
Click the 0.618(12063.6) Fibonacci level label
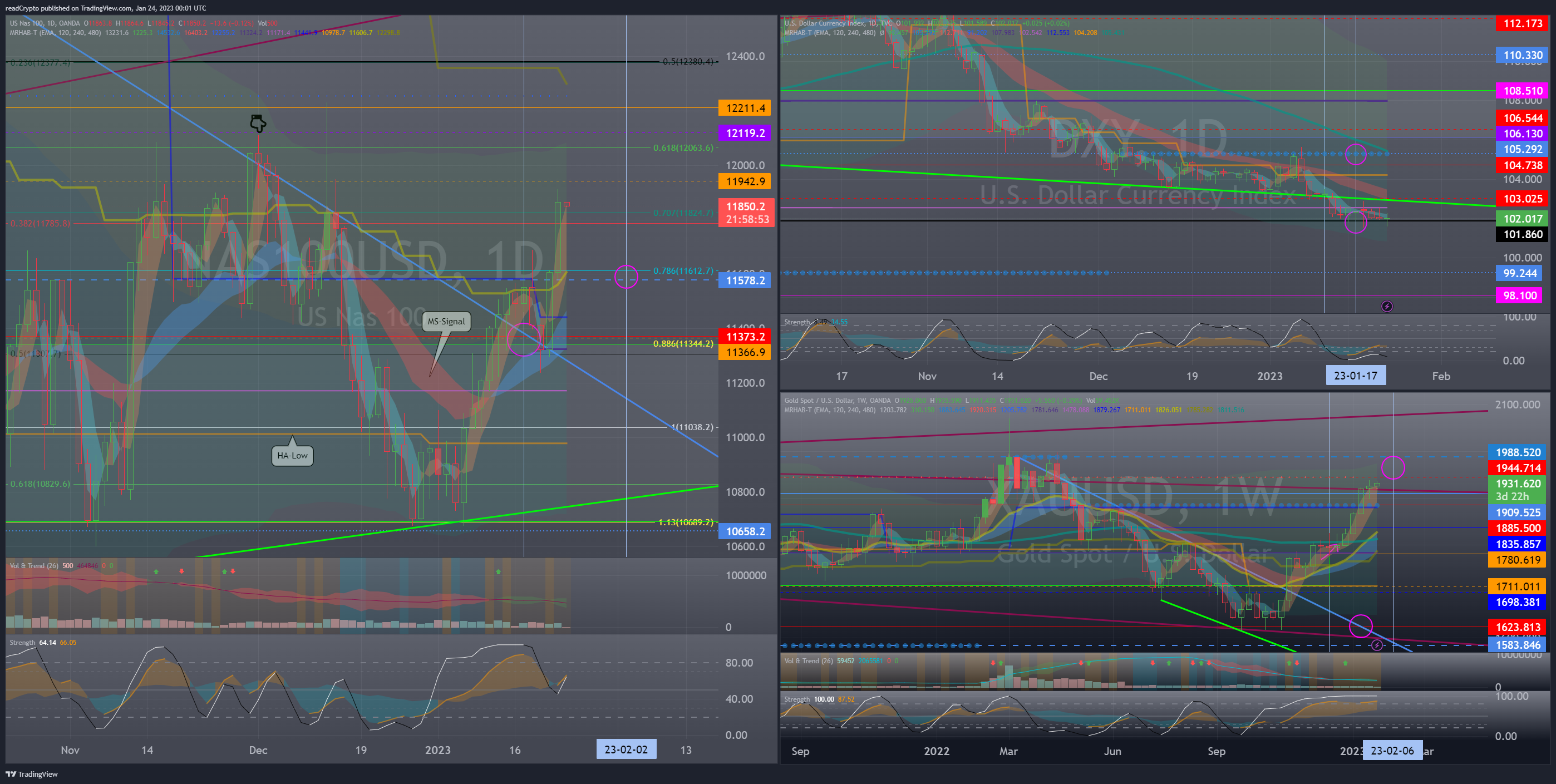tap(683, 147)
